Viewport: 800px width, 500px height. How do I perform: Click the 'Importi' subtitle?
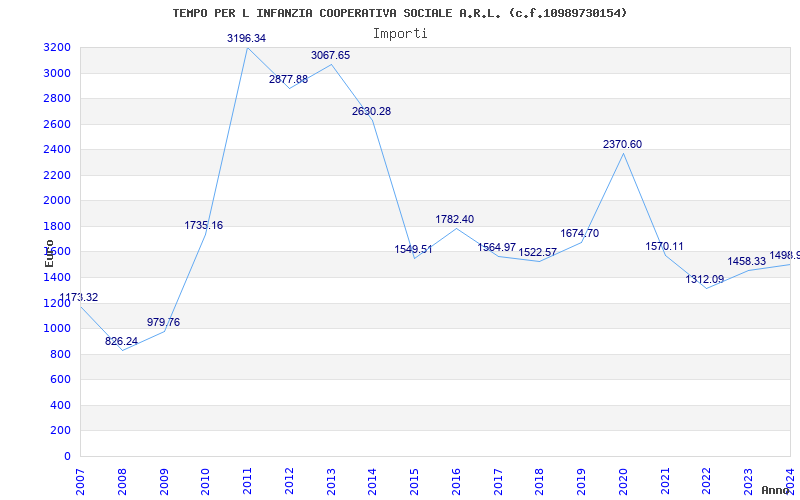coord(400,34)
